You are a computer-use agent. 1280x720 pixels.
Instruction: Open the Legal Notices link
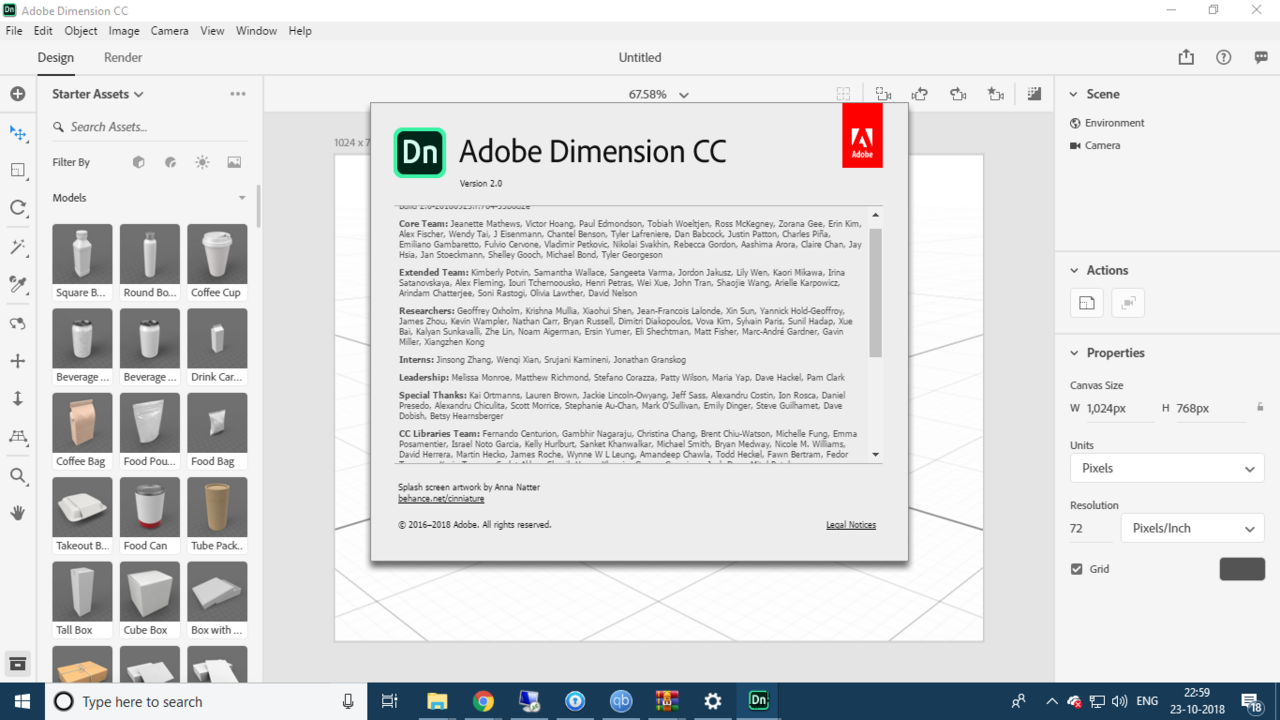pos(850,525)
